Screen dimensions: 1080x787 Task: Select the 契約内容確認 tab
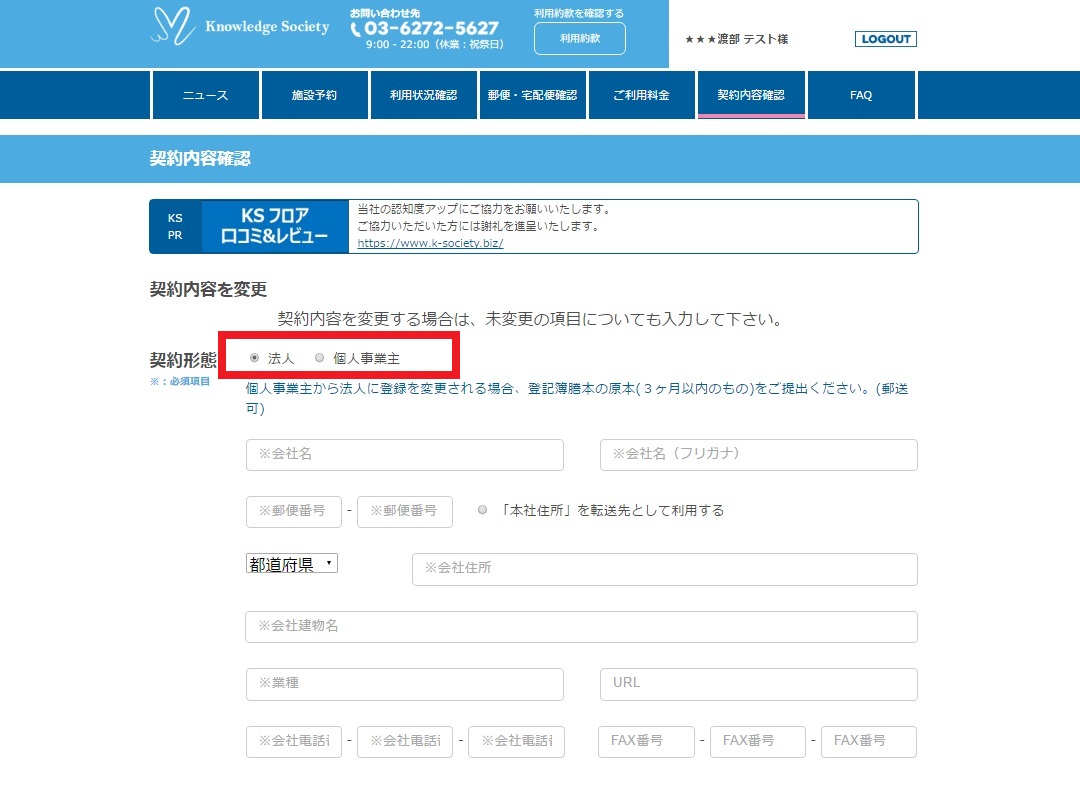(751, 95)
